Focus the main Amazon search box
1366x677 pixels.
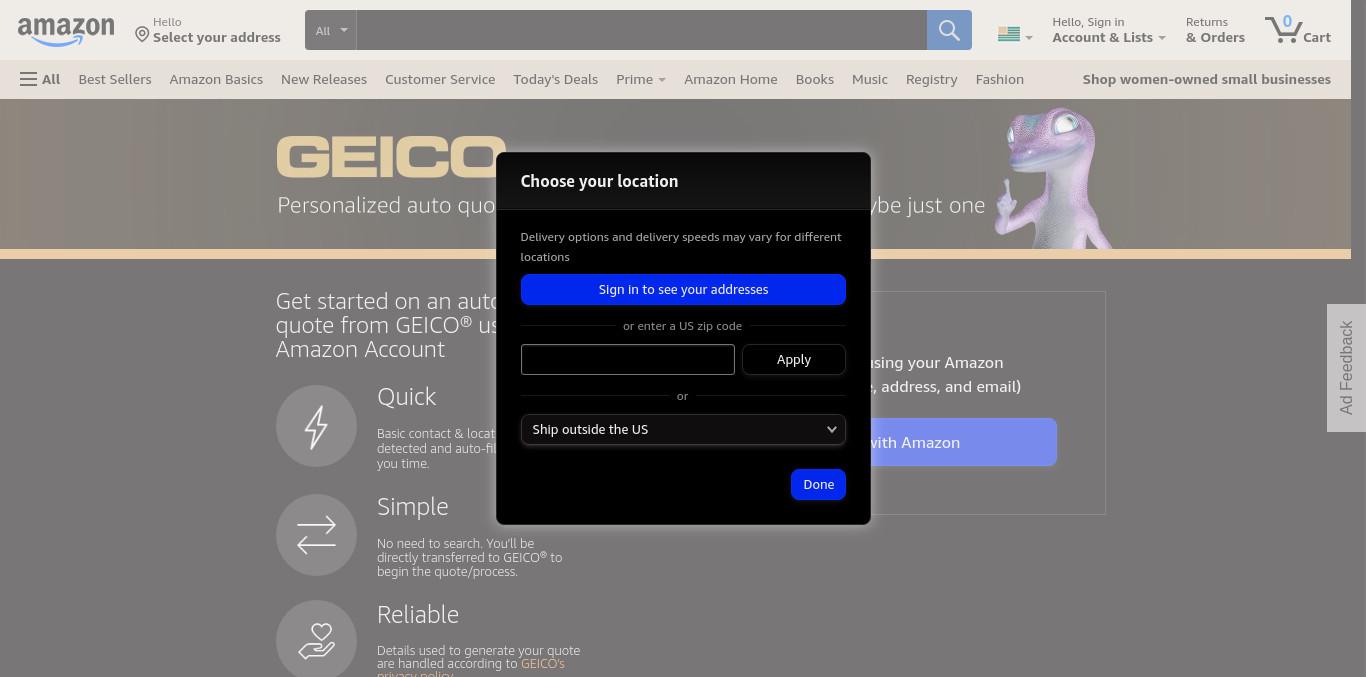coord(641,30)
